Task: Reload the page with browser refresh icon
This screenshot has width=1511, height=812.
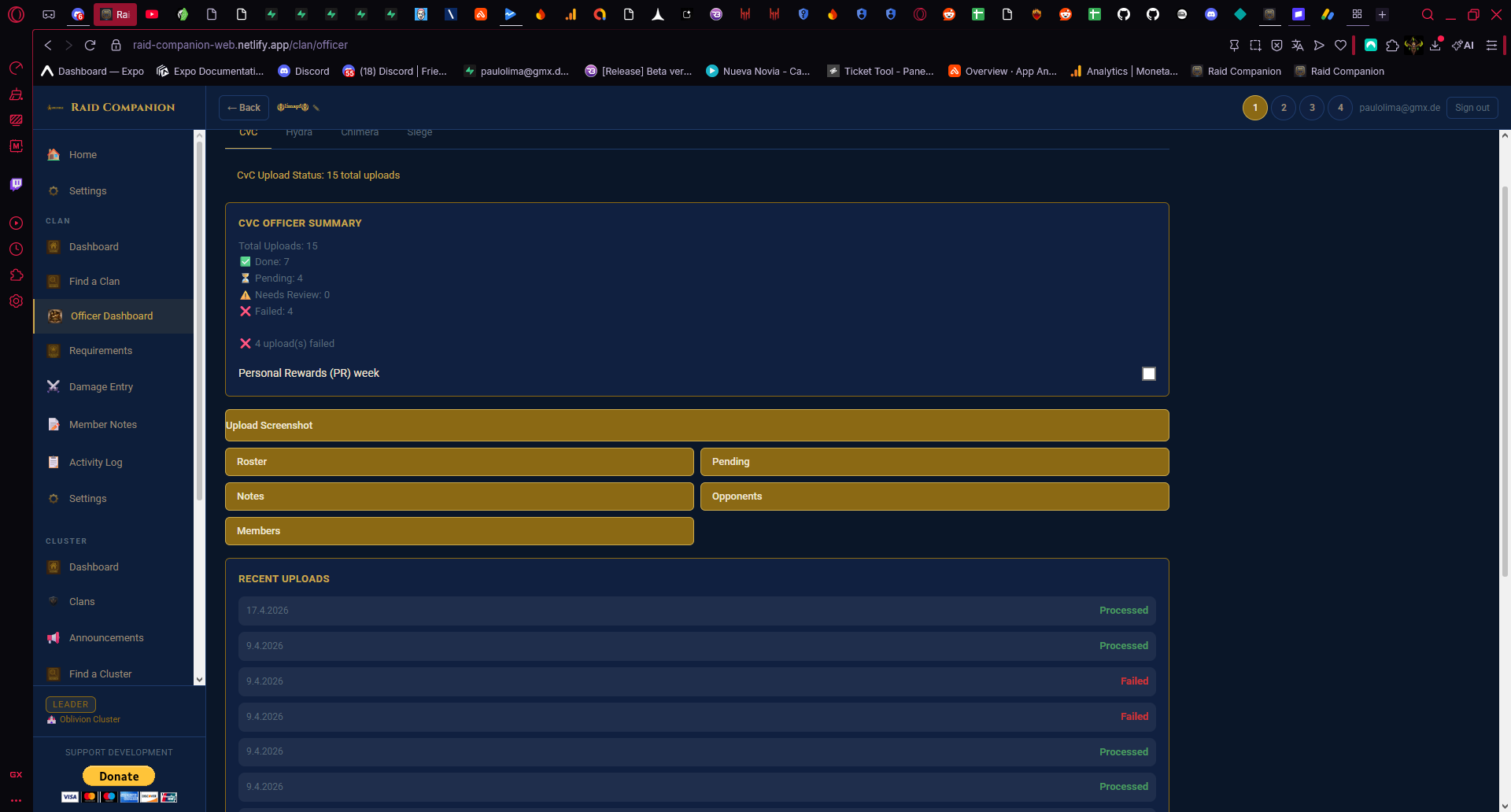Action: tap(90, 46)
